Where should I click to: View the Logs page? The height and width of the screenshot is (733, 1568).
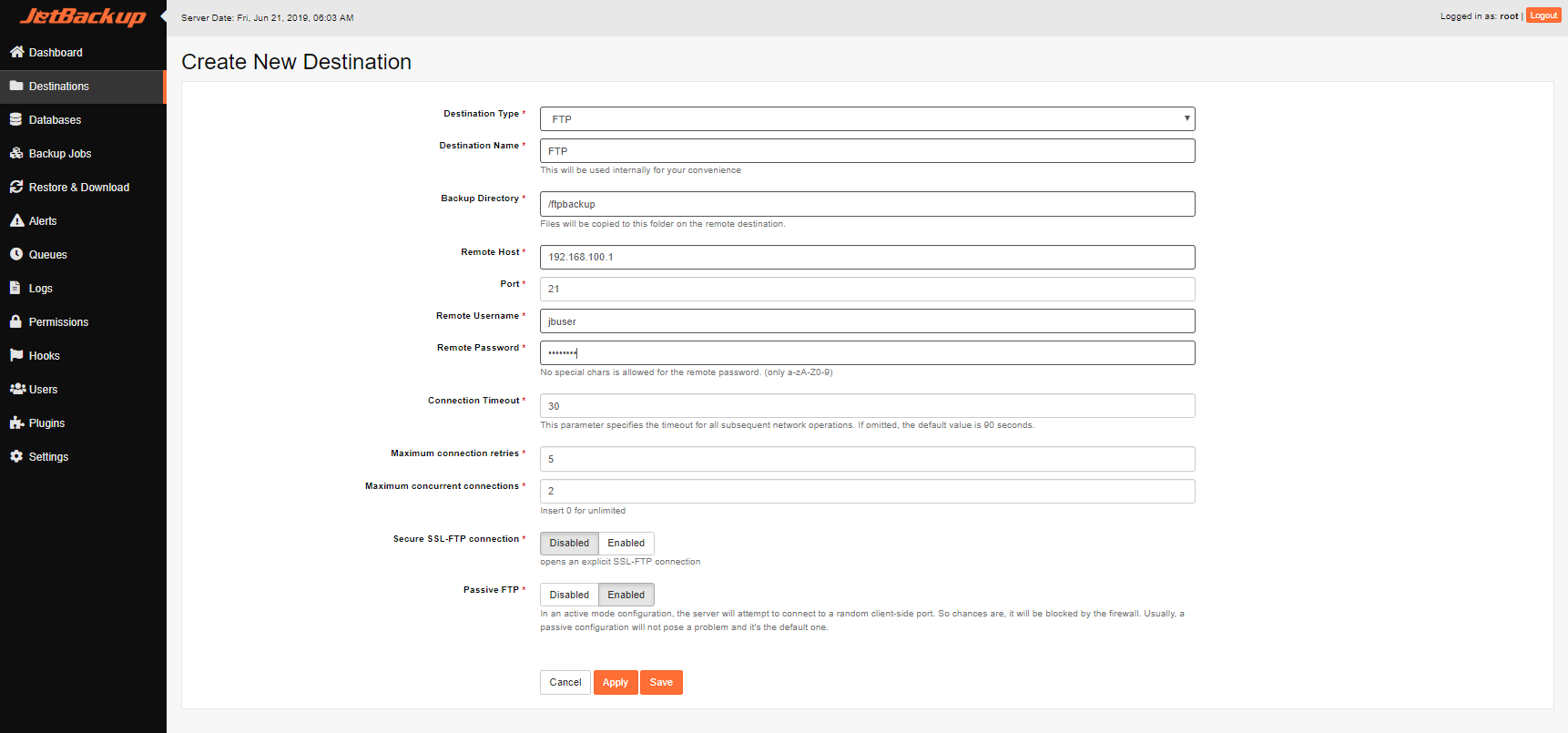(83, 289)
